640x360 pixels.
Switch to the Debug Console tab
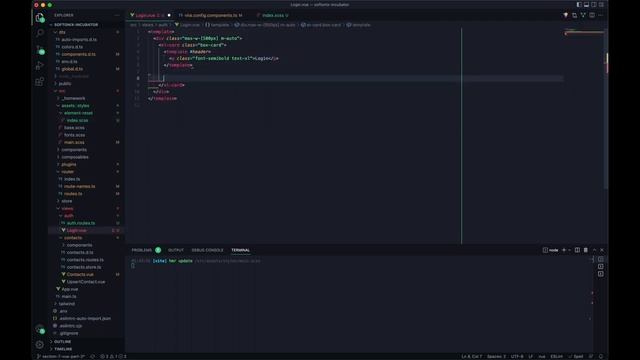[207, 250]
